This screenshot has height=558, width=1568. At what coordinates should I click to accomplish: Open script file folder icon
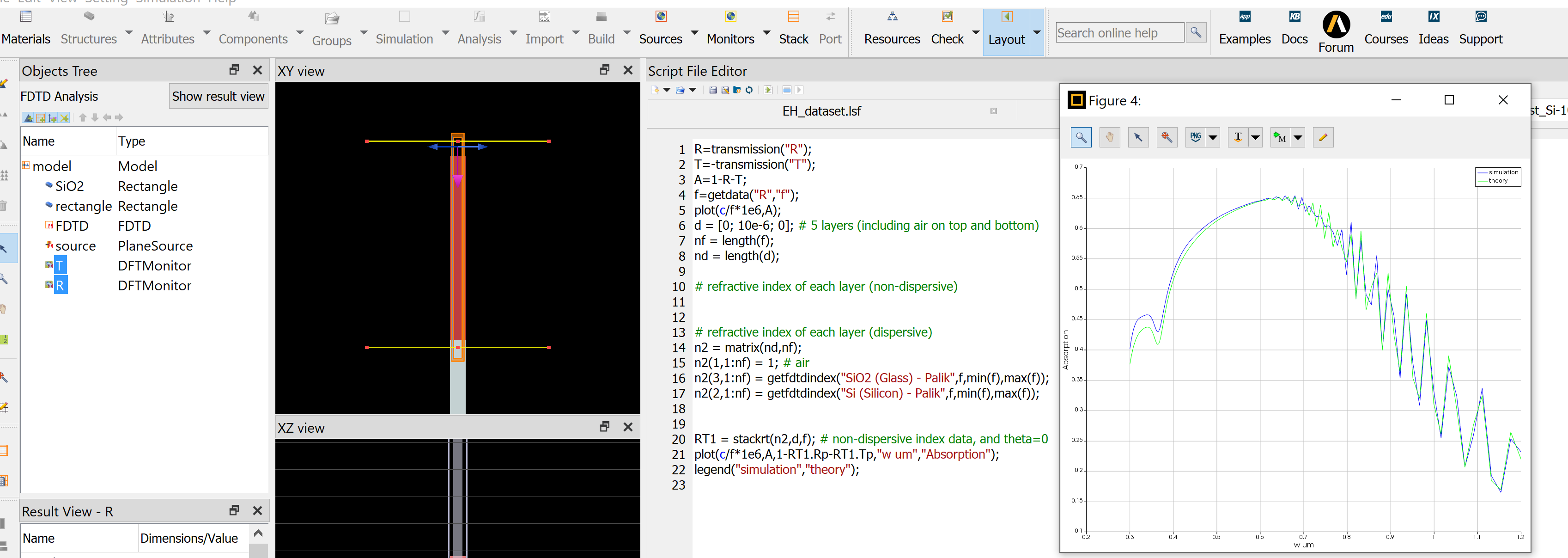pyautogui.click(x=680, y=90)
